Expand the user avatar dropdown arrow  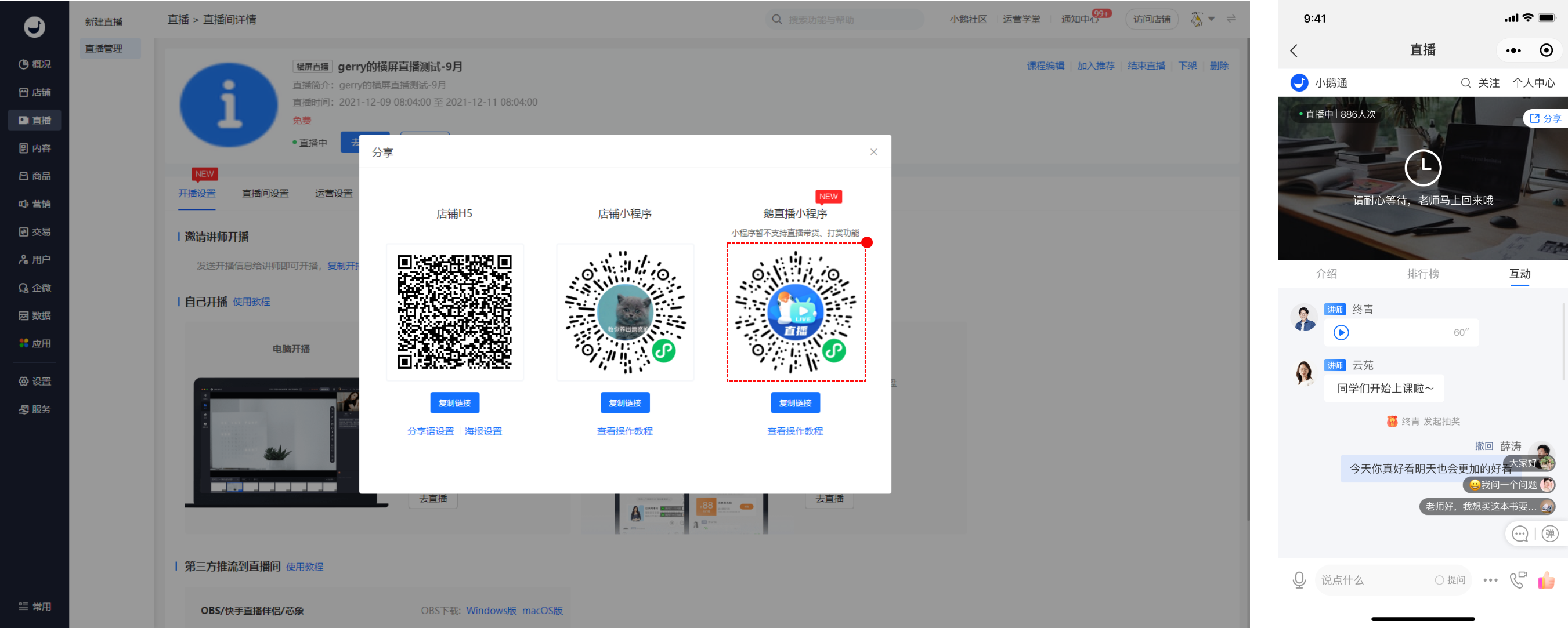click(x=1211, y=20)
